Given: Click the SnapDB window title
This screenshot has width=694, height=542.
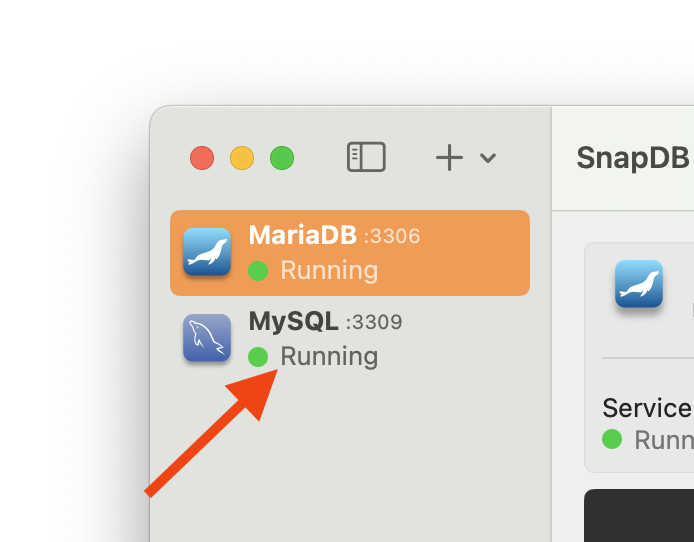Looking at the screenshot, I should pos(632,158).
